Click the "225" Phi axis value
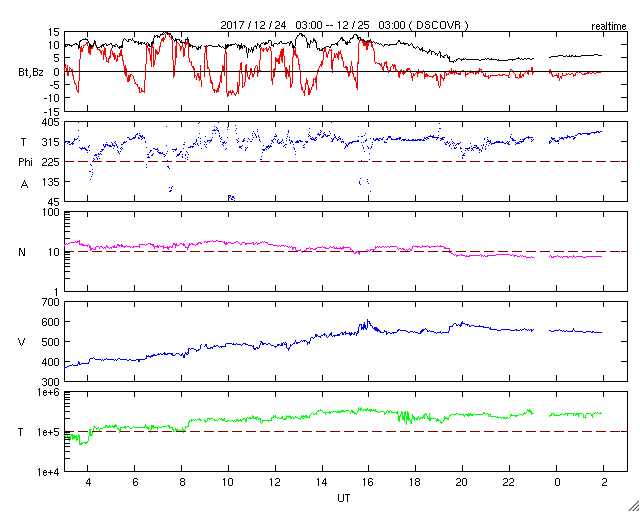Screen dimensions: 640x512 point(51,162)
